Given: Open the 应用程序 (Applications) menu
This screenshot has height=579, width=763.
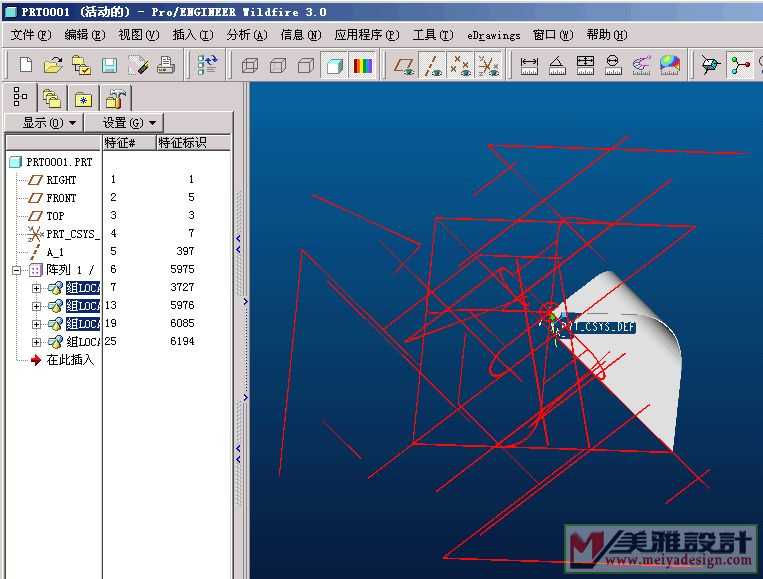Looking at the screenshot, I should (366, 35).
